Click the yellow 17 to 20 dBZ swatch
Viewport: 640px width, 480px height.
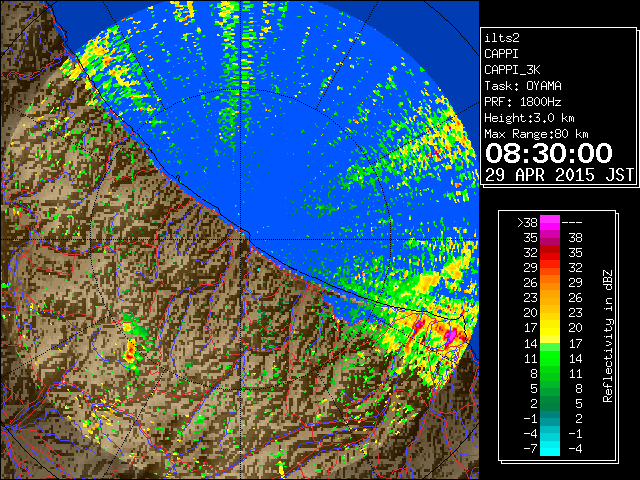(550, 328)
